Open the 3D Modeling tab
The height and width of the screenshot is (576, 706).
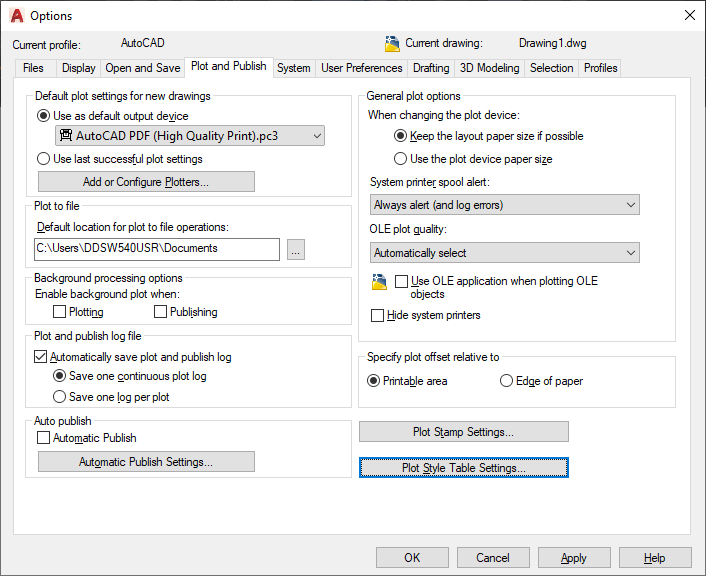(x=489, y=68)
